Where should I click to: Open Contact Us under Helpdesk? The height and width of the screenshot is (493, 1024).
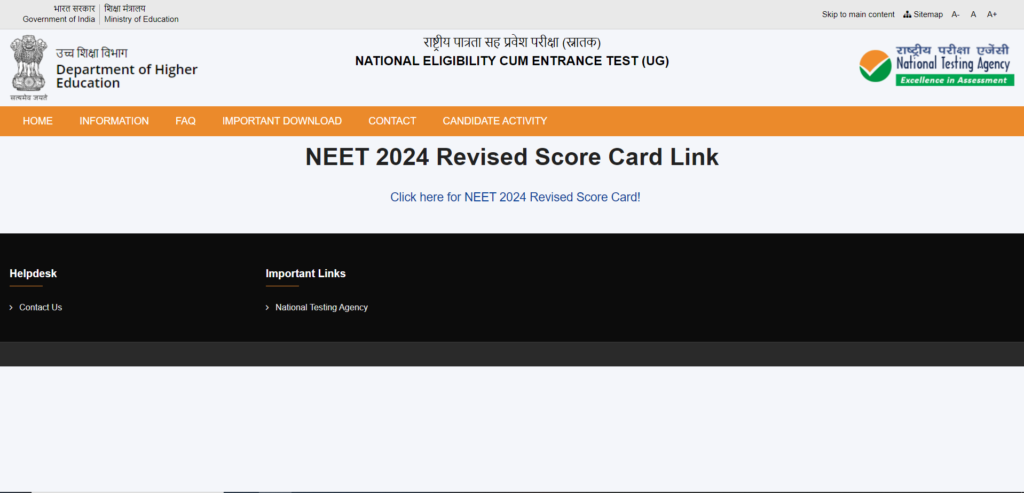[x=40, y=307]
